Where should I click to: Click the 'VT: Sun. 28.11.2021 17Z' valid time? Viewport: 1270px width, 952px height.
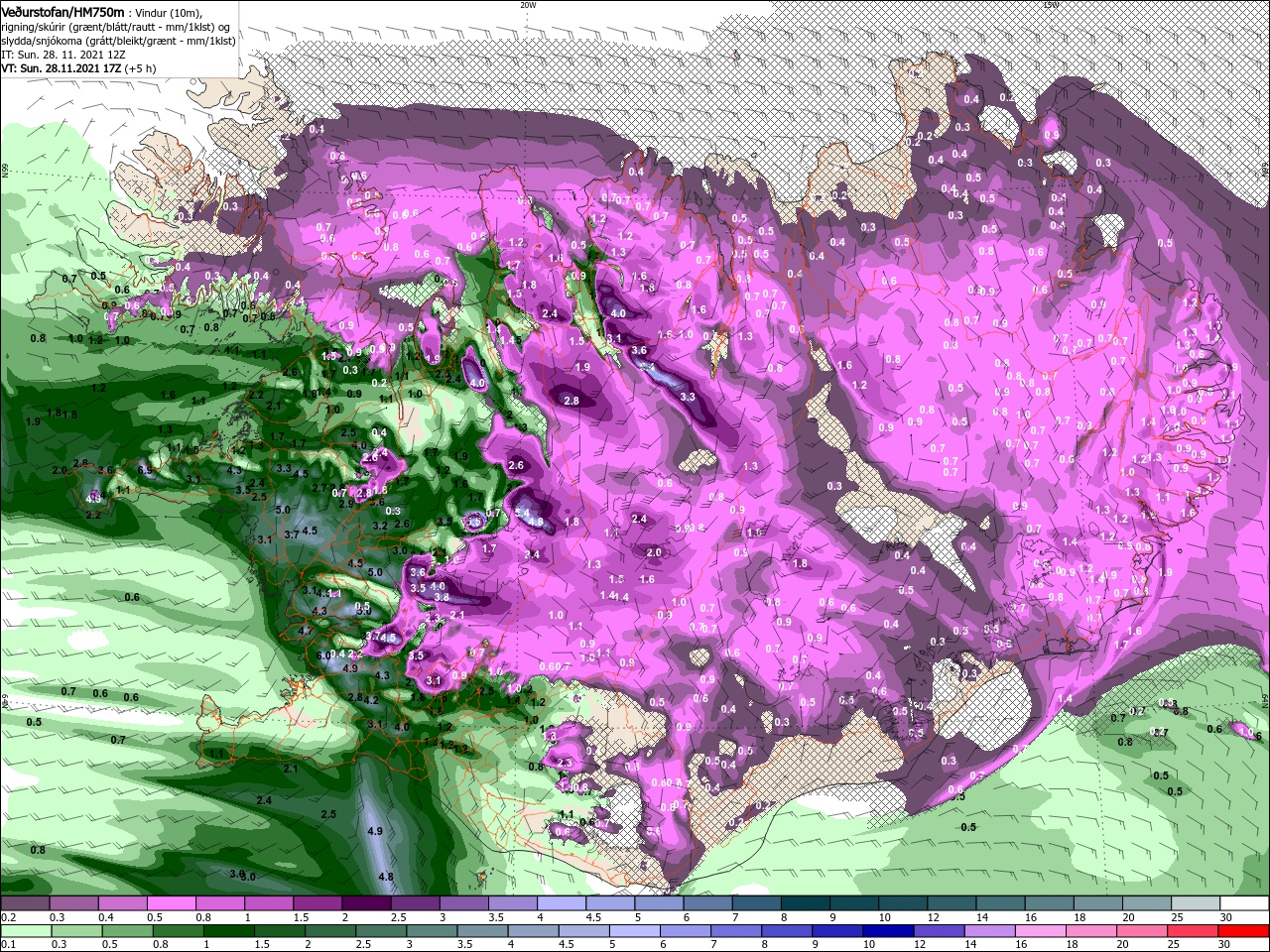(62, 68)
